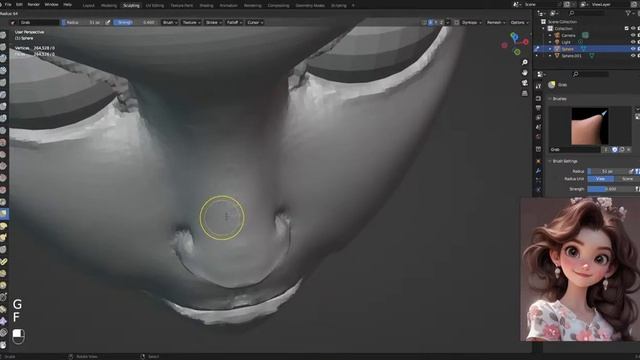Open the Texture dropdown in header
The width and height of the screenshot is (640, 360).
pyautogui.click(x=191, y=22)
